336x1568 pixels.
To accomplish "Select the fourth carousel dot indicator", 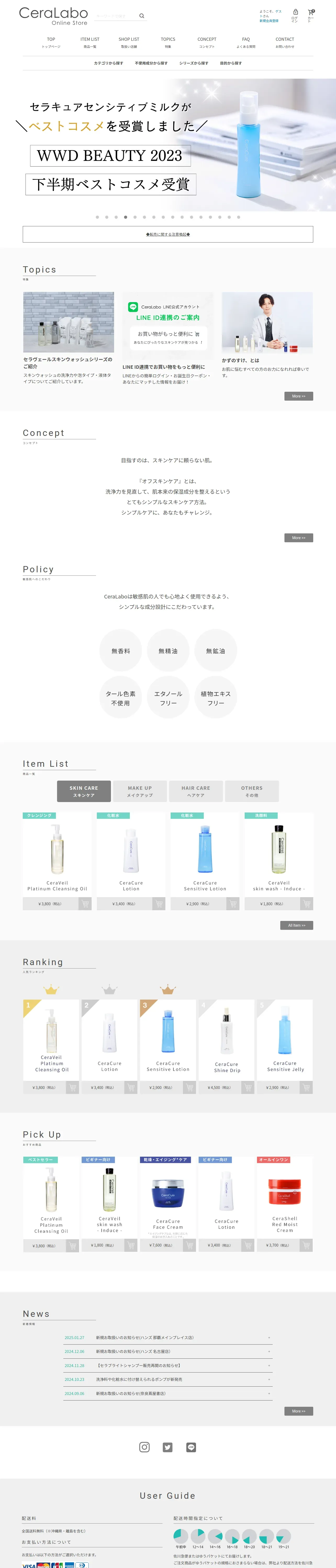I will pyautogui.click(x=126, y=217).
